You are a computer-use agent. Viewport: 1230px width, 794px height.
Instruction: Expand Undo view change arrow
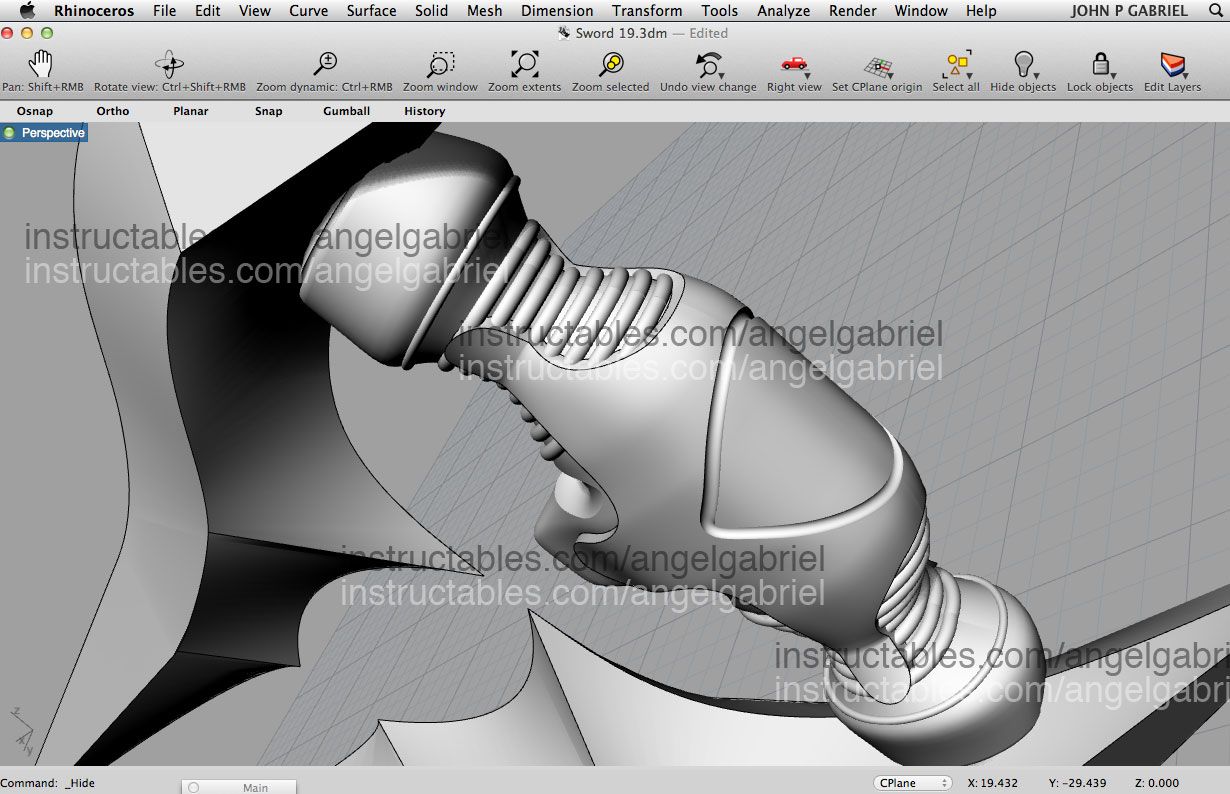pos(720,76)
